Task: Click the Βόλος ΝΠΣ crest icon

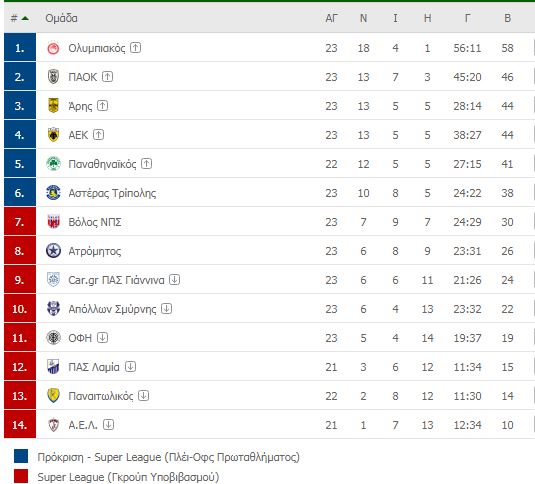Action: pyautogui.click(x=53, y=222)
